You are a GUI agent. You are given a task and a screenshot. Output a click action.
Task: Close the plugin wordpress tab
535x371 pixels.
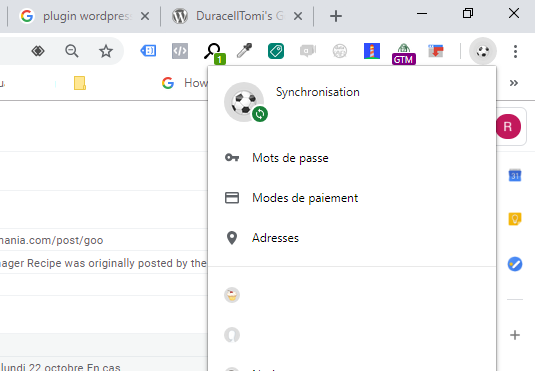point(145,16)
